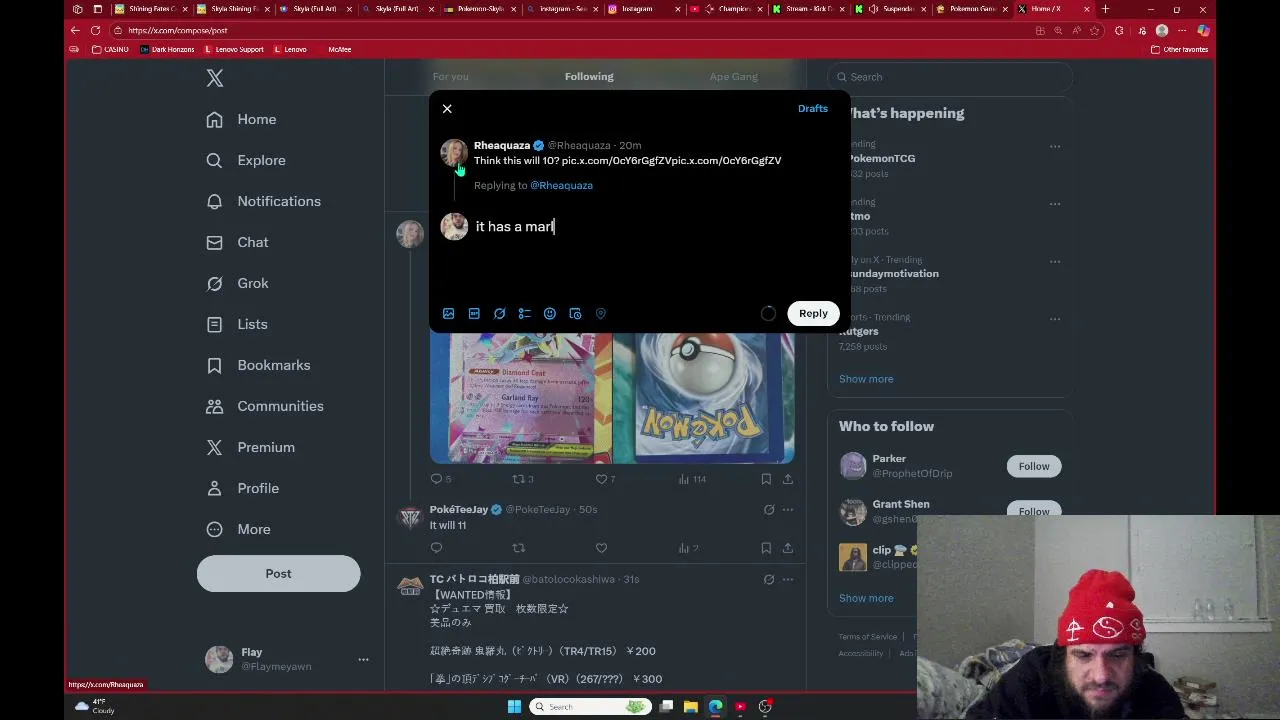Open the Flay account switcher menu

[287, 659]
